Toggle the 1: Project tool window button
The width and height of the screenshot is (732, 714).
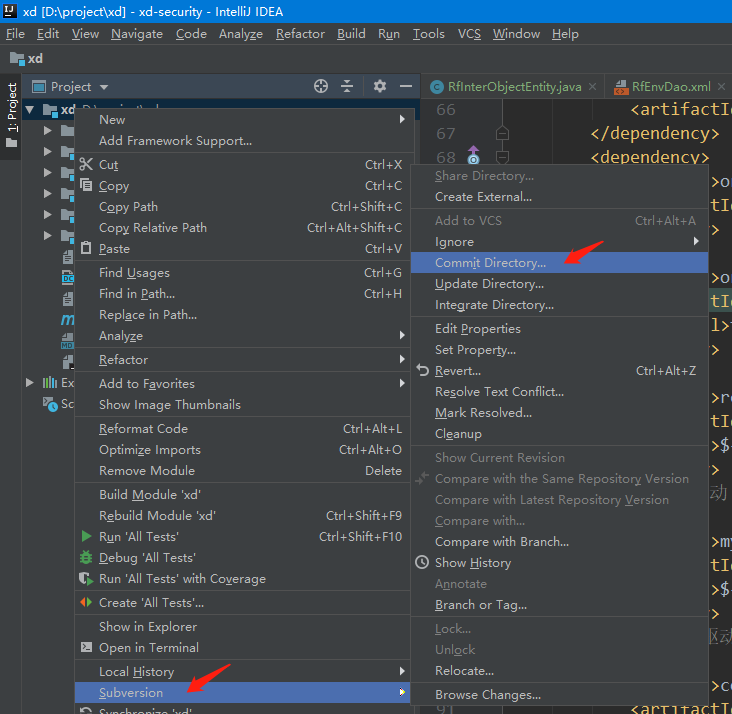(11, 115)
